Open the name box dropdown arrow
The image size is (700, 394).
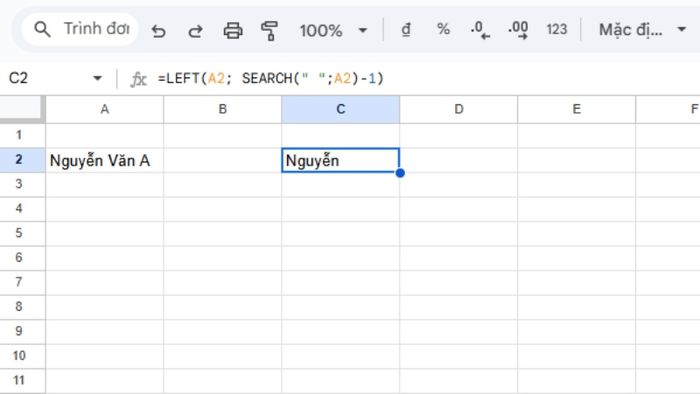[97, 79]
